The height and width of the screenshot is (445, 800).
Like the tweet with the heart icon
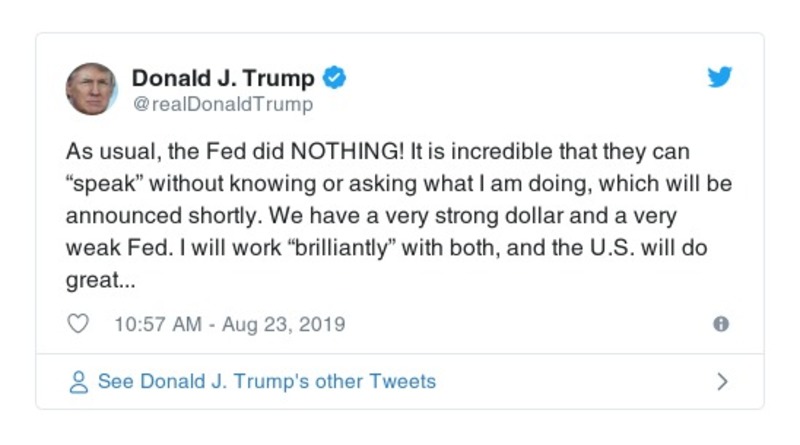[77, 324]
